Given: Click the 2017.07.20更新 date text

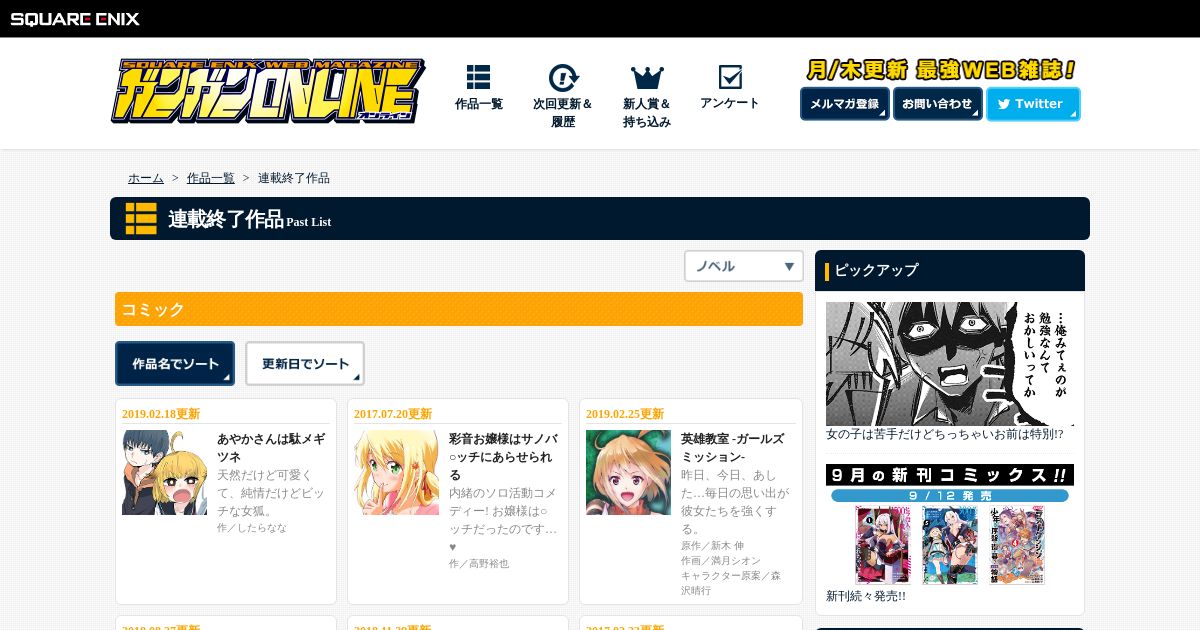Looking at the screenshot, I should point(393,414).
